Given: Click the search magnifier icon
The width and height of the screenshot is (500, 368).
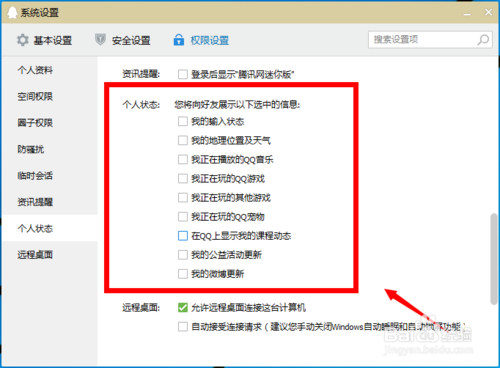Looking at the screenshot, I should 483,40.
